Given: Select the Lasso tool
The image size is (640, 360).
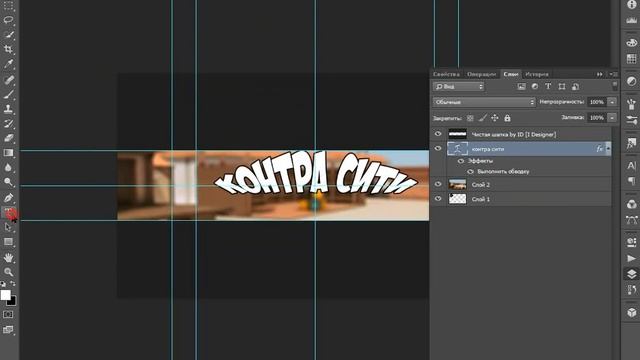Looking at the screenshot, I should pyautogui.click(x=8, y=19).
